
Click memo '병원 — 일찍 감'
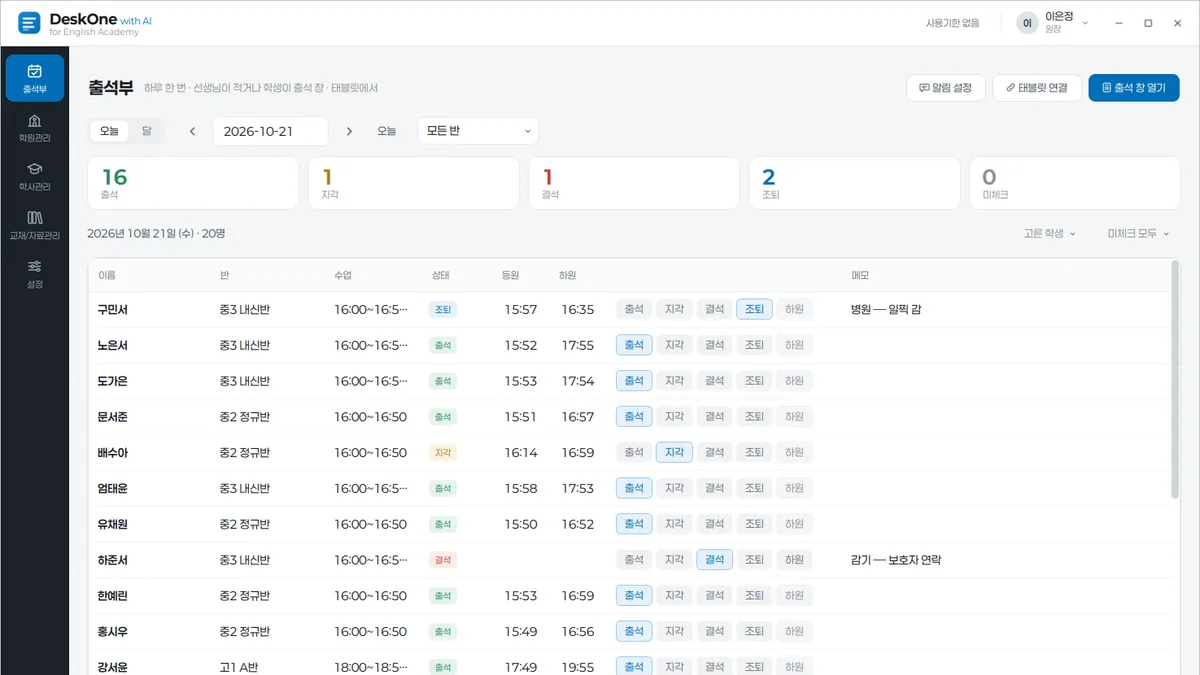pyautogui.click(x=886, y=310)
